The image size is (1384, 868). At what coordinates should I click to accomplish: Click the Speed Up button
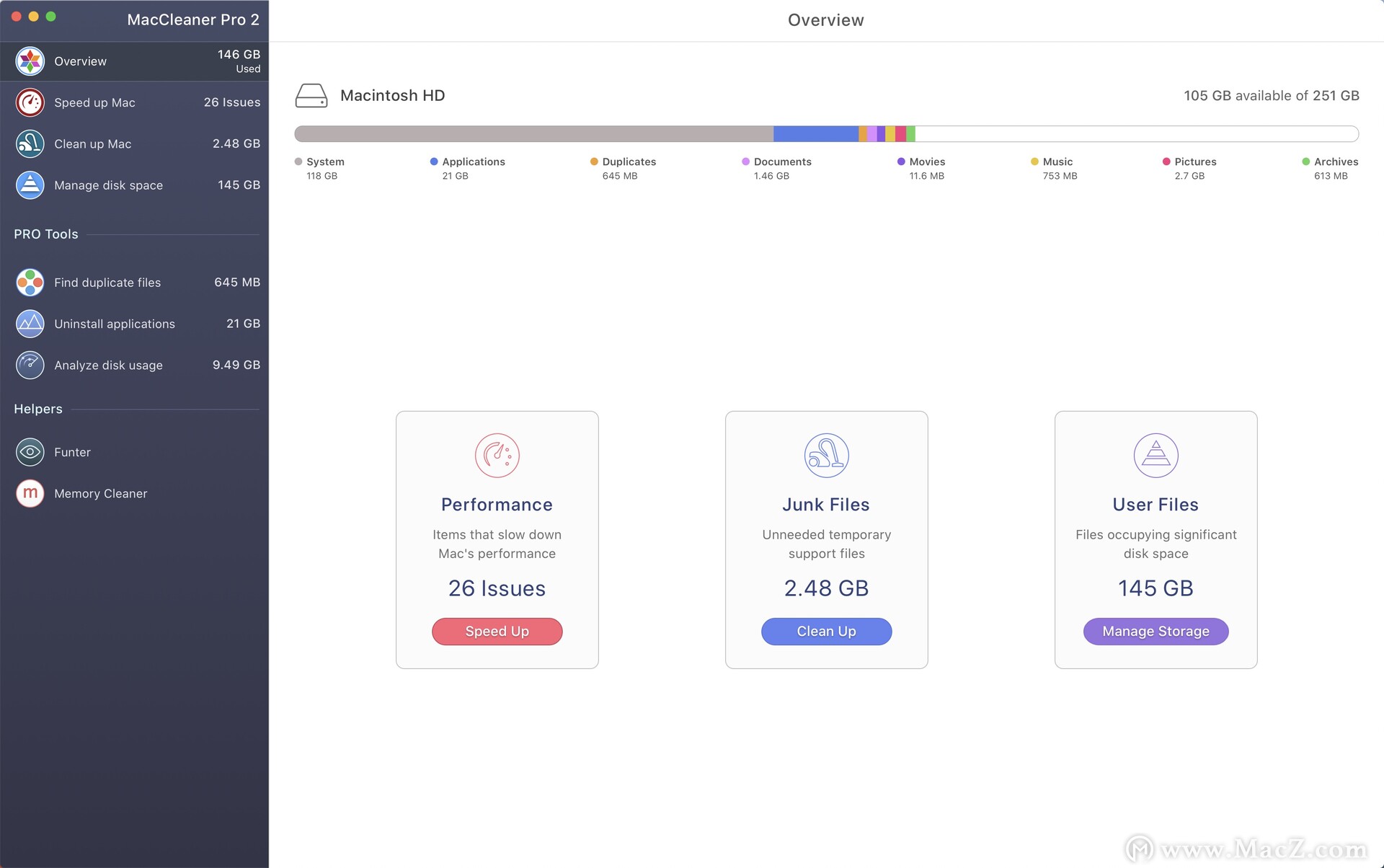(496, 631)
